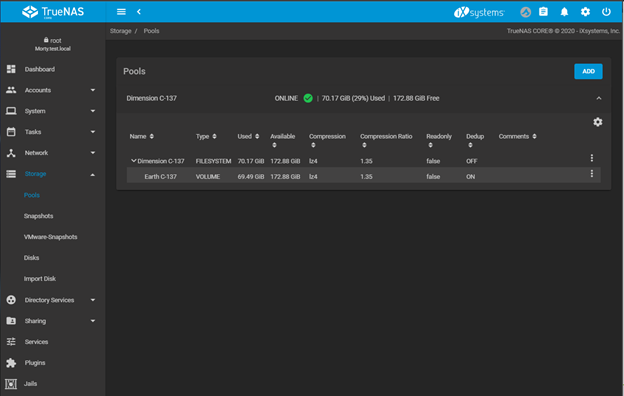The width and height of the screenshot is (624, 396).
Task: Collapse the sidebar with back chevron
Action: click(x=139, y=12)
